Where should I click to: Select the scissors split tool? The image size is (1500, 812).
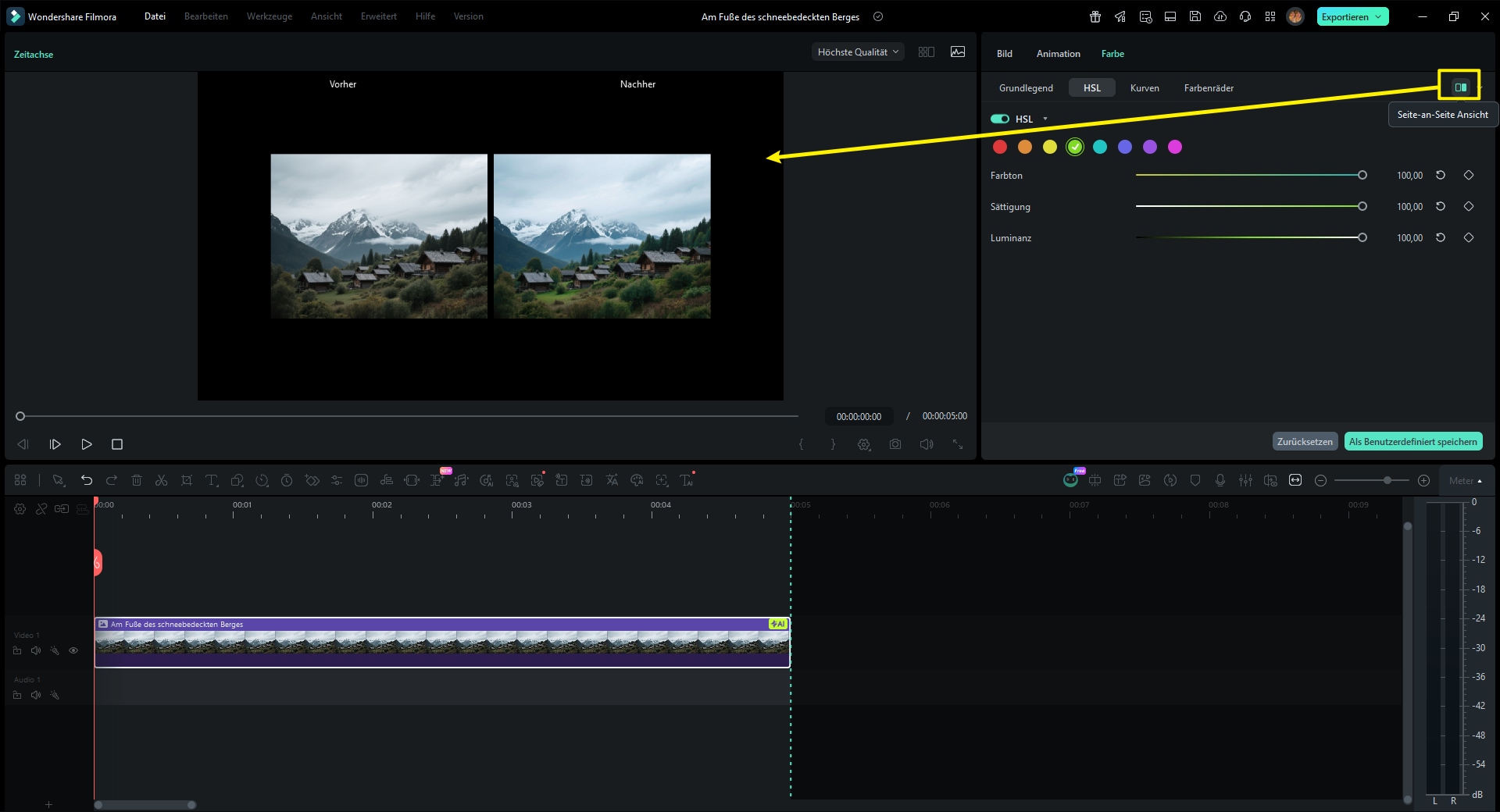(162, 480)
